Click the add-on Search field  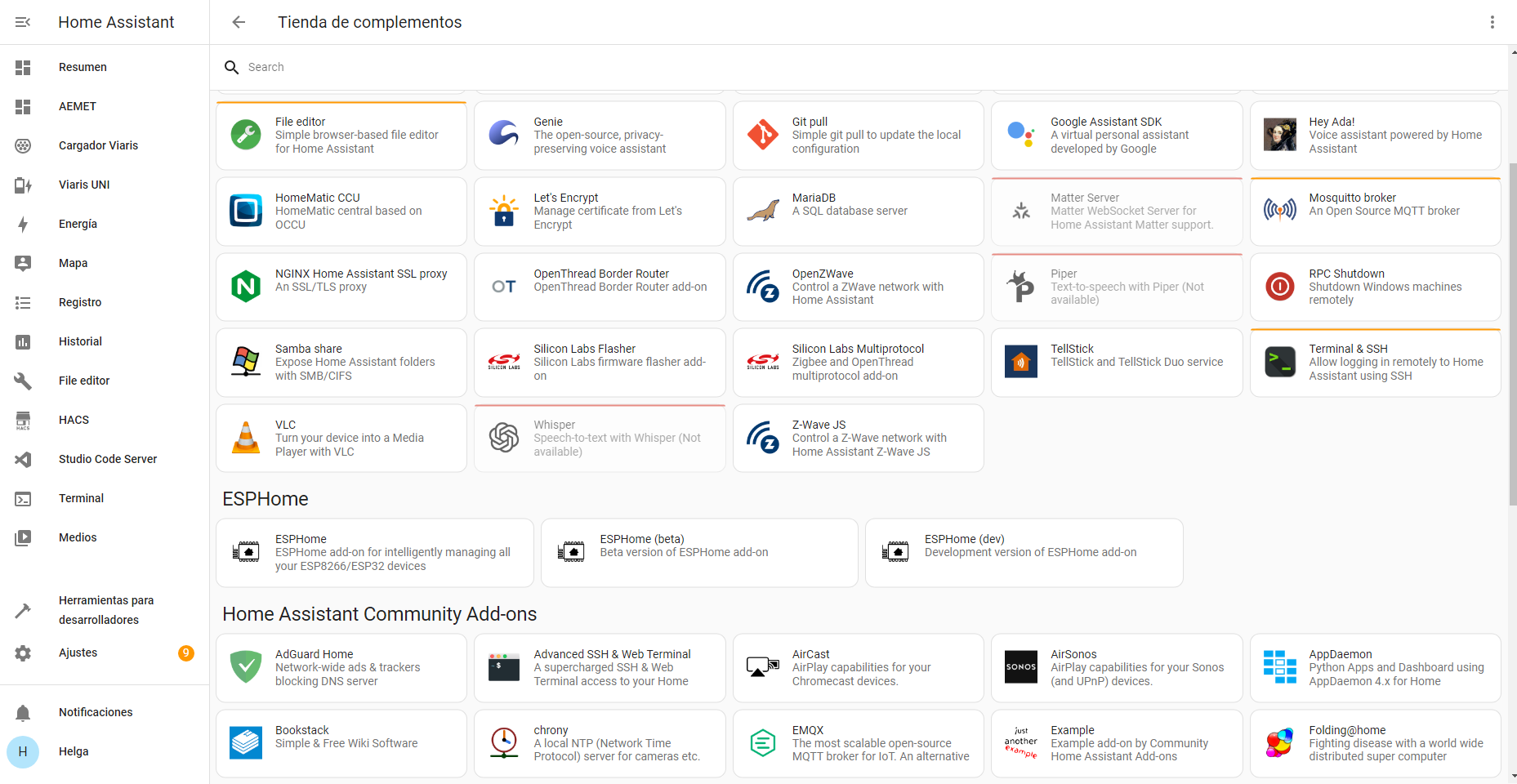[x=858, y=67]
